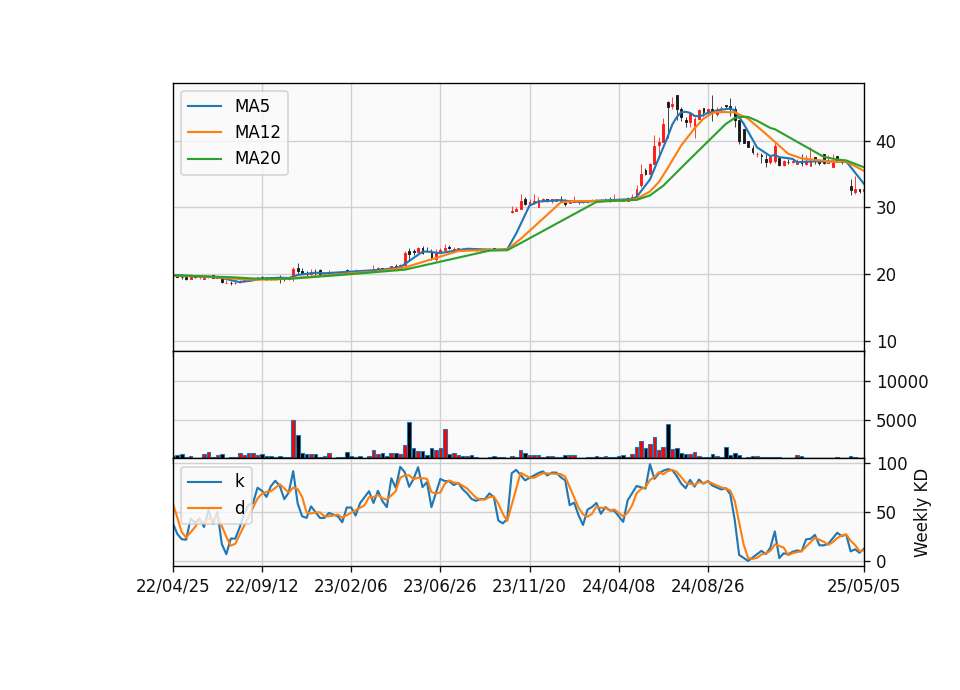Click the 23/11/20 date tick label

(529, 586)
